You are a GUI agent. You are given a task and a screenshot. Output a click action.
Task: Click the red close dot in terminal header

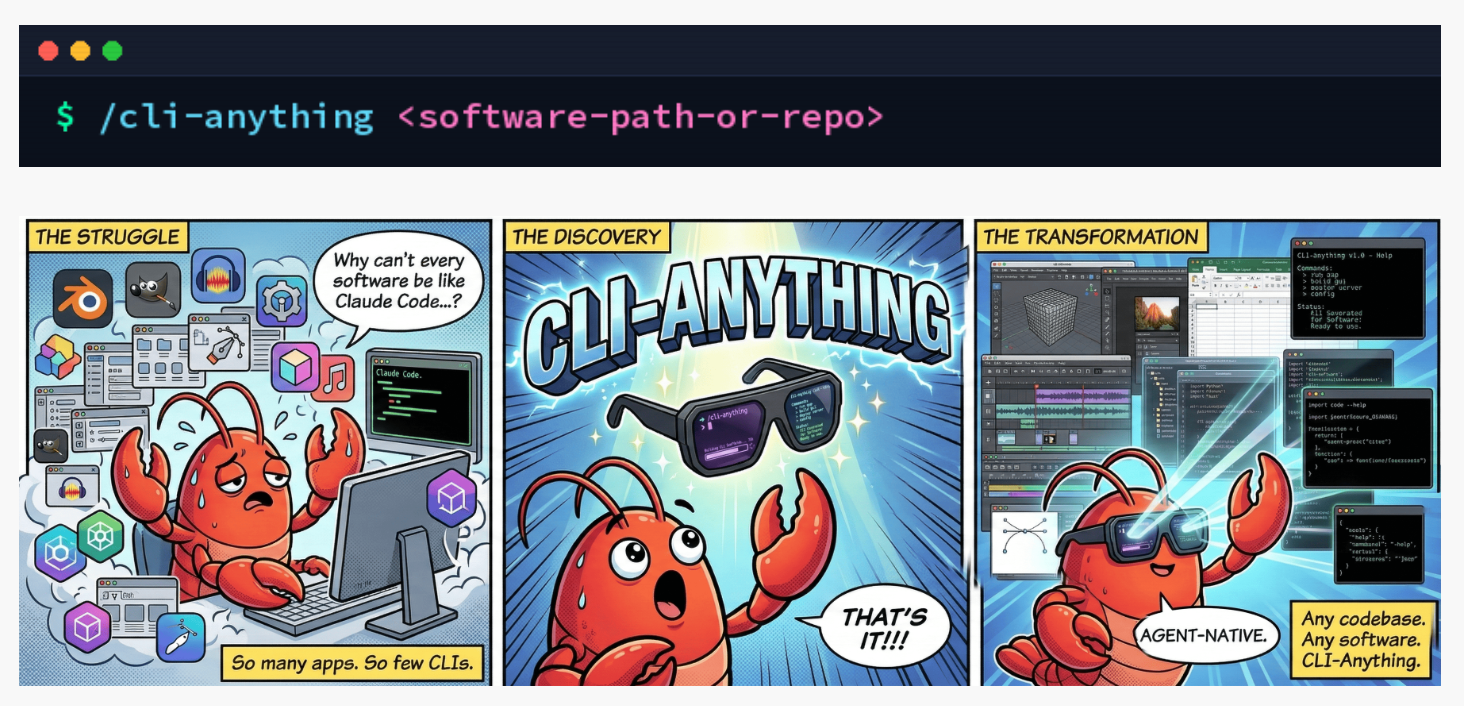pos(48,51)
